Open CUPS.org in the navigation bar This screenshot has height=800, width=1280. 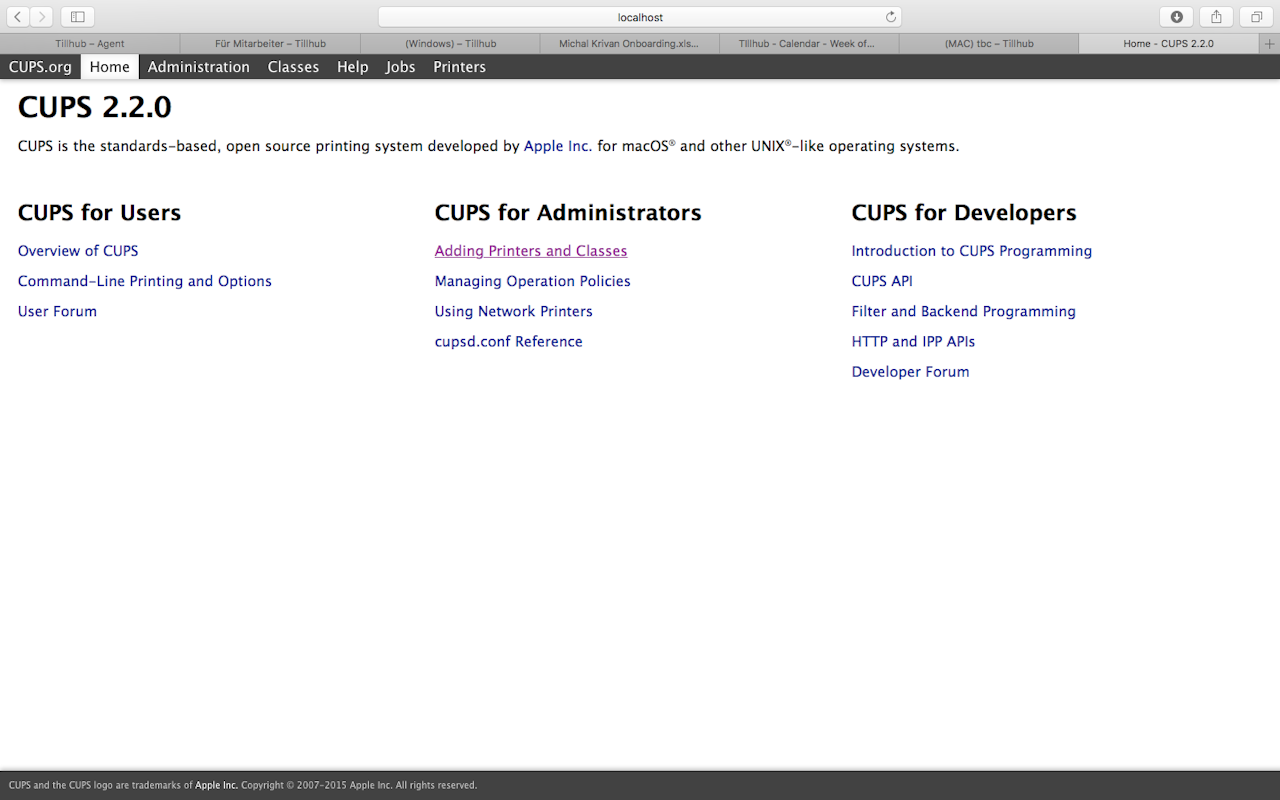coord(40,67)
